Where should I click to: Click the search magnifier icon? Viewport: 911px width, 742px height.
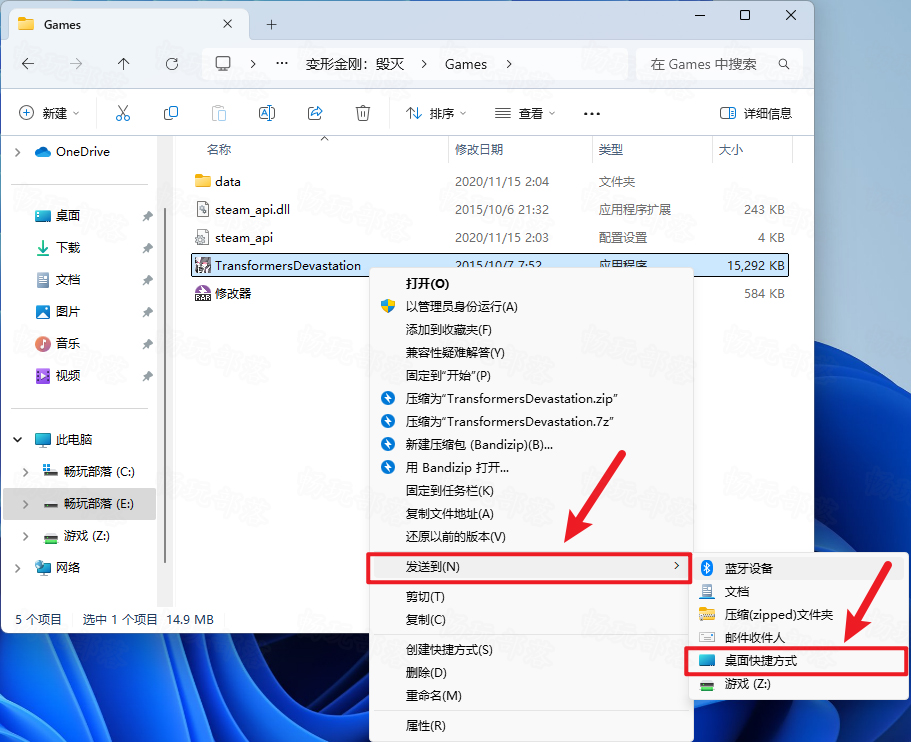[x=784, y=64]
